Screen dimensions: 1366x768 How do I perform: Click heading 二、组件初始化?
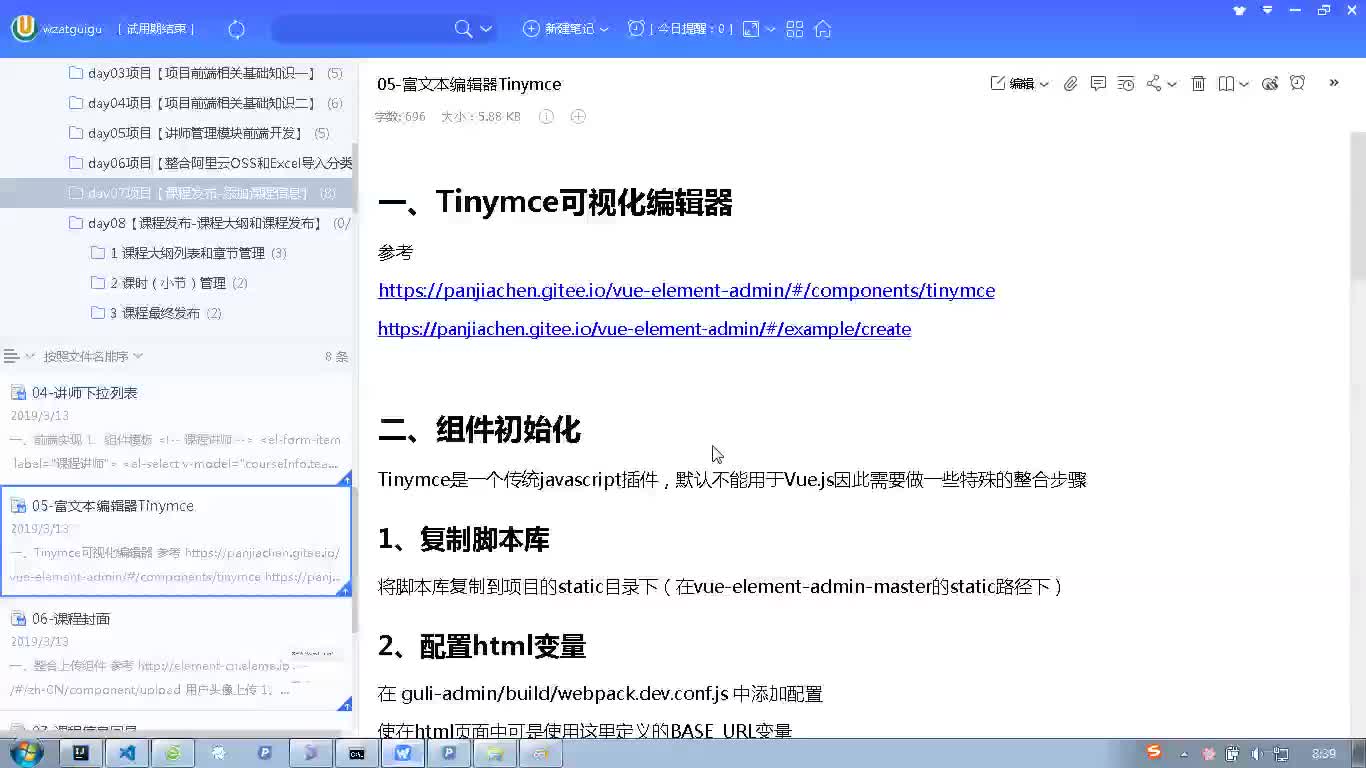[x=479, y=430]
